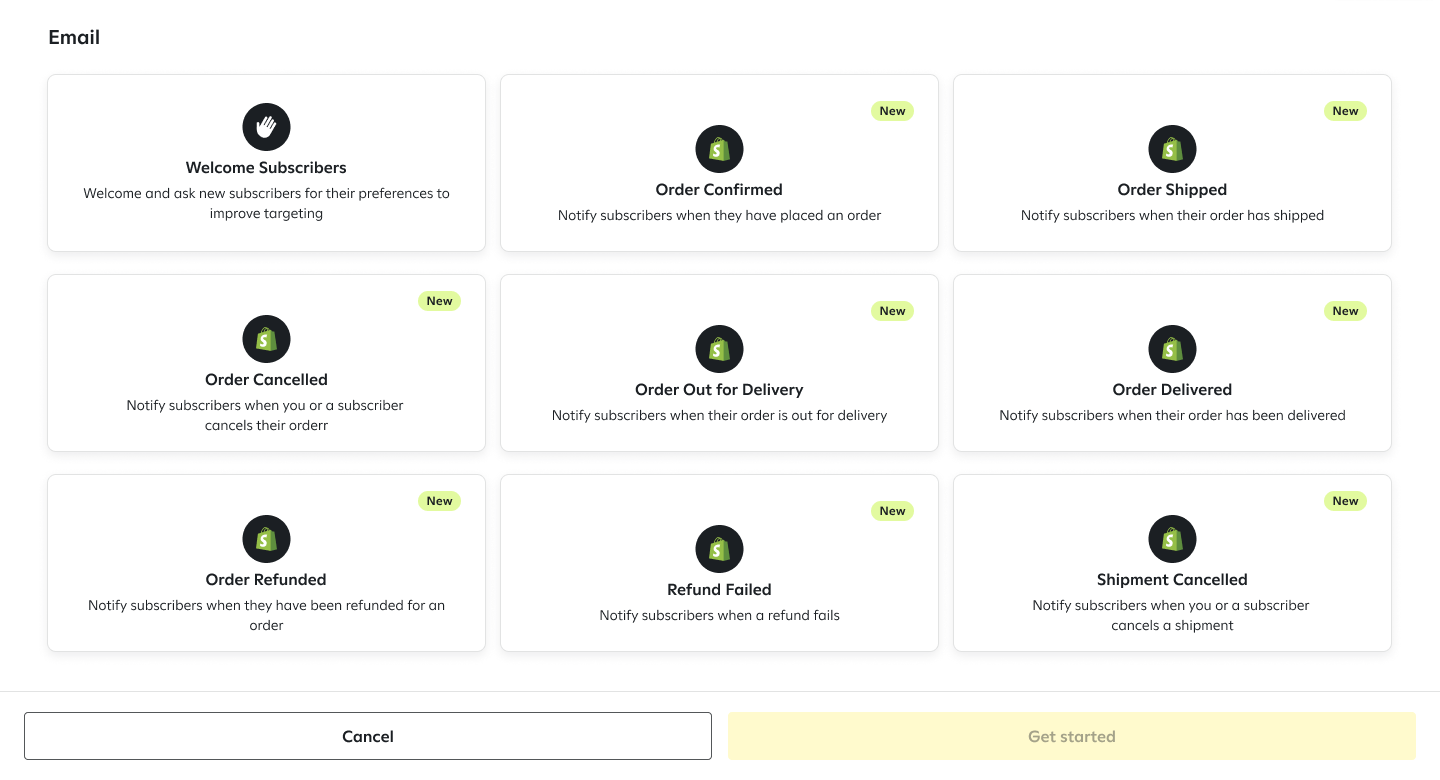Select the Shipment Cancelled template title
Screen dimensions: 1440x780
1172,580
